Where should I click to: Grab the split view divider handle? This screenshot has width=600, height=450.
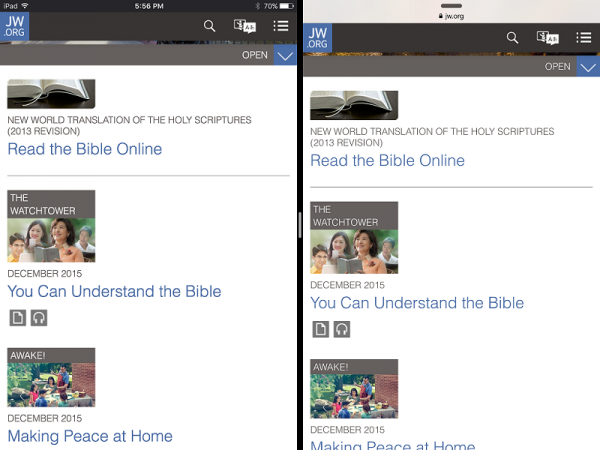coord(299,225)
